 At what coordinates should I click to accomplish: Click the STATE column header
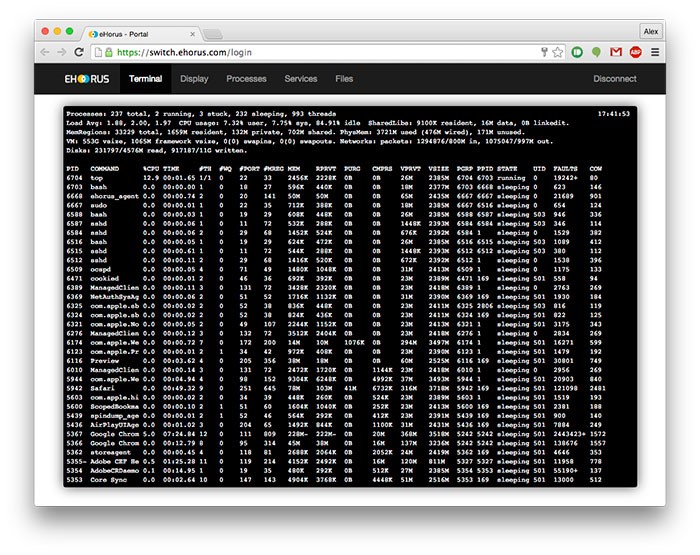(507, 169)
